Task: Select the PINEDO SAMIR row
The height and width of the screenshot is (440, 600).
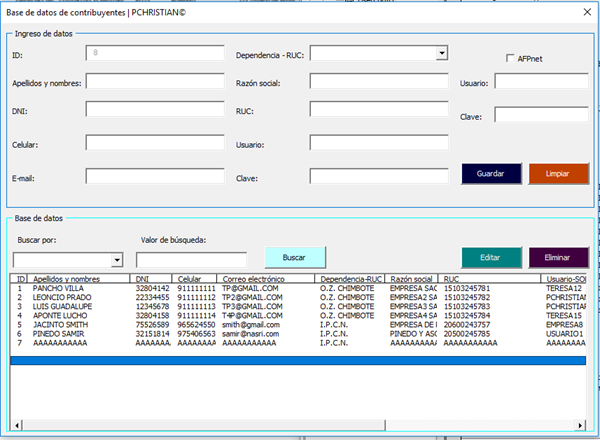Action: tap(58, 333)
